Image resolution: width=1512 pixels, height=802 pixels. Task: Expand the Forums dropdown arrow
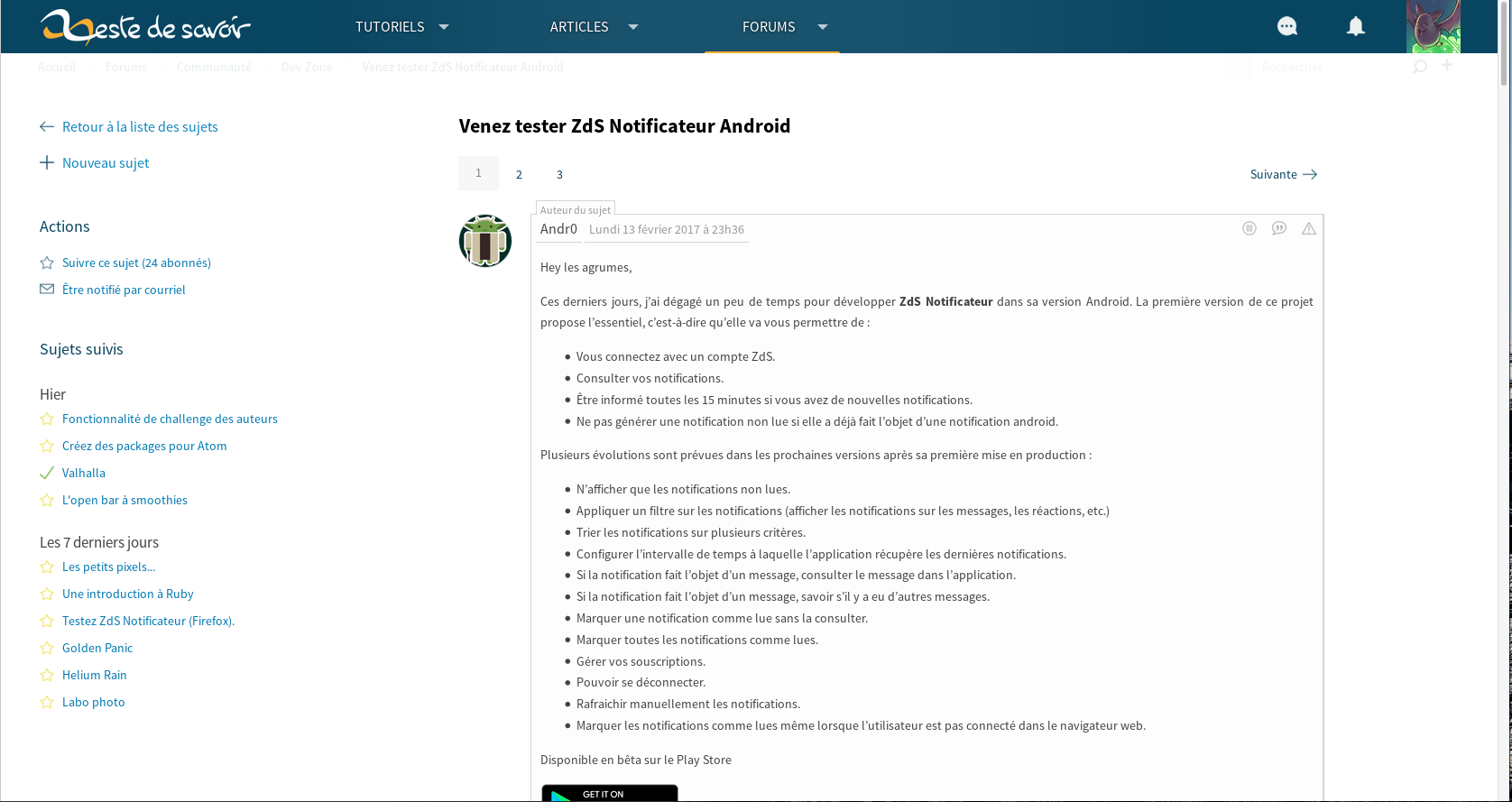(823, 27)
